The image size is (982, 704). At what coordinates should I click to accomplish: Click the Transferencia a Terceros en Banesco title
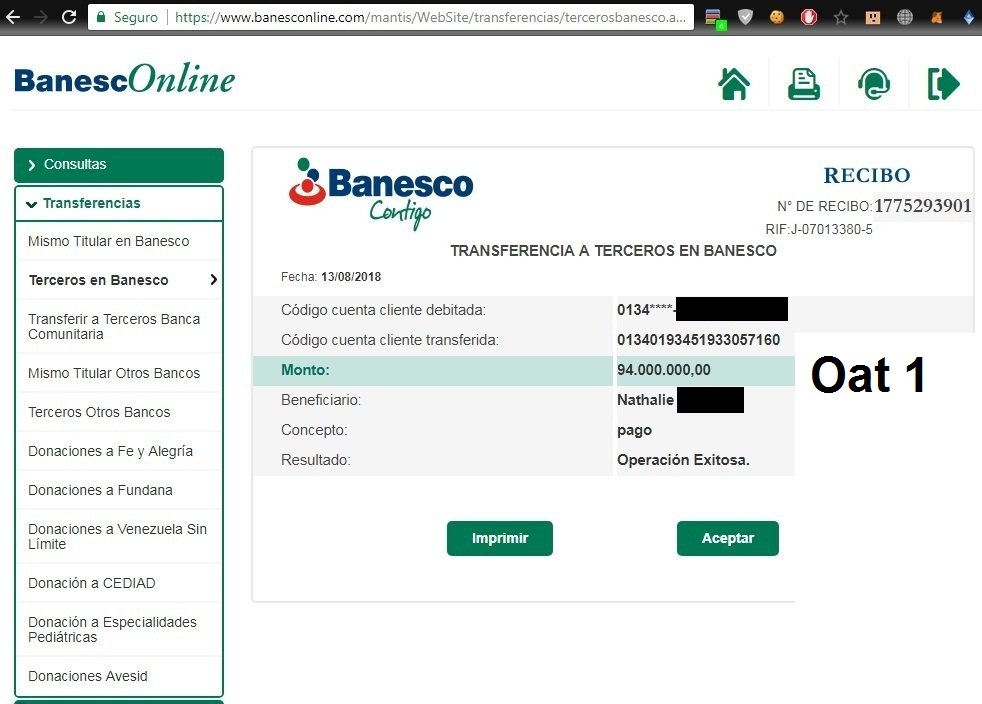point(613,251)
